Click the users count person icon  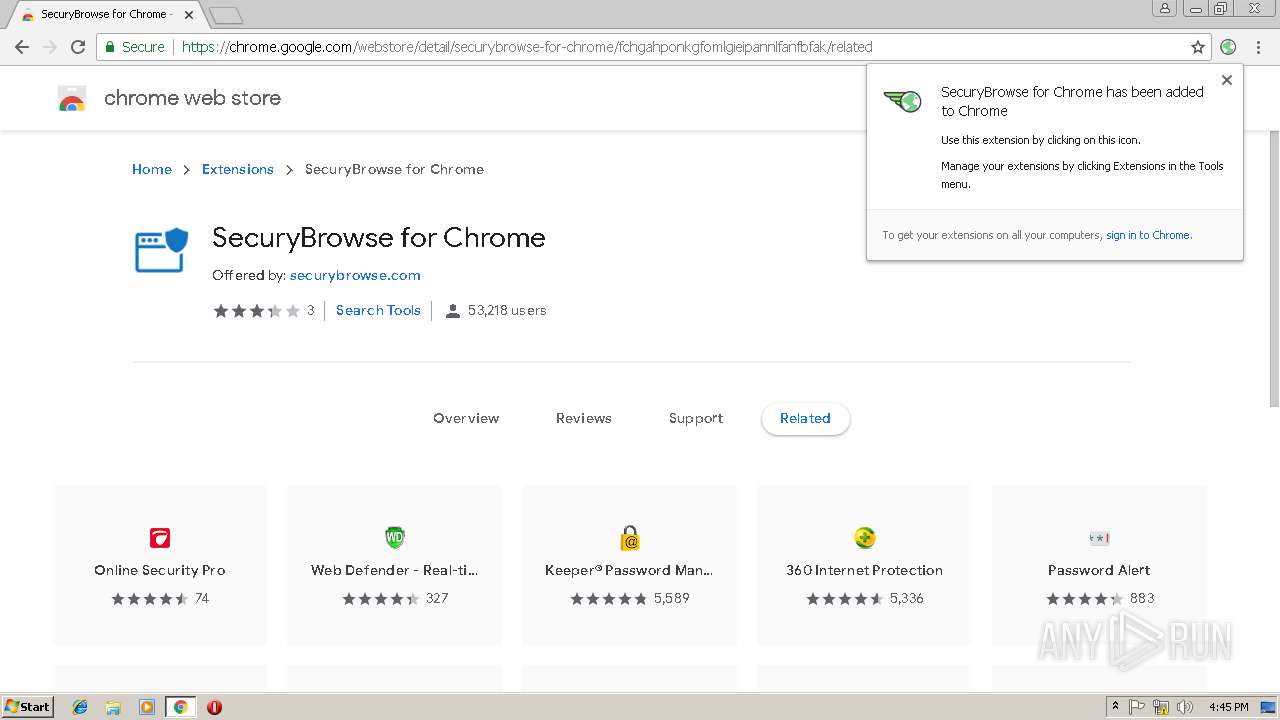coord(452,311)
